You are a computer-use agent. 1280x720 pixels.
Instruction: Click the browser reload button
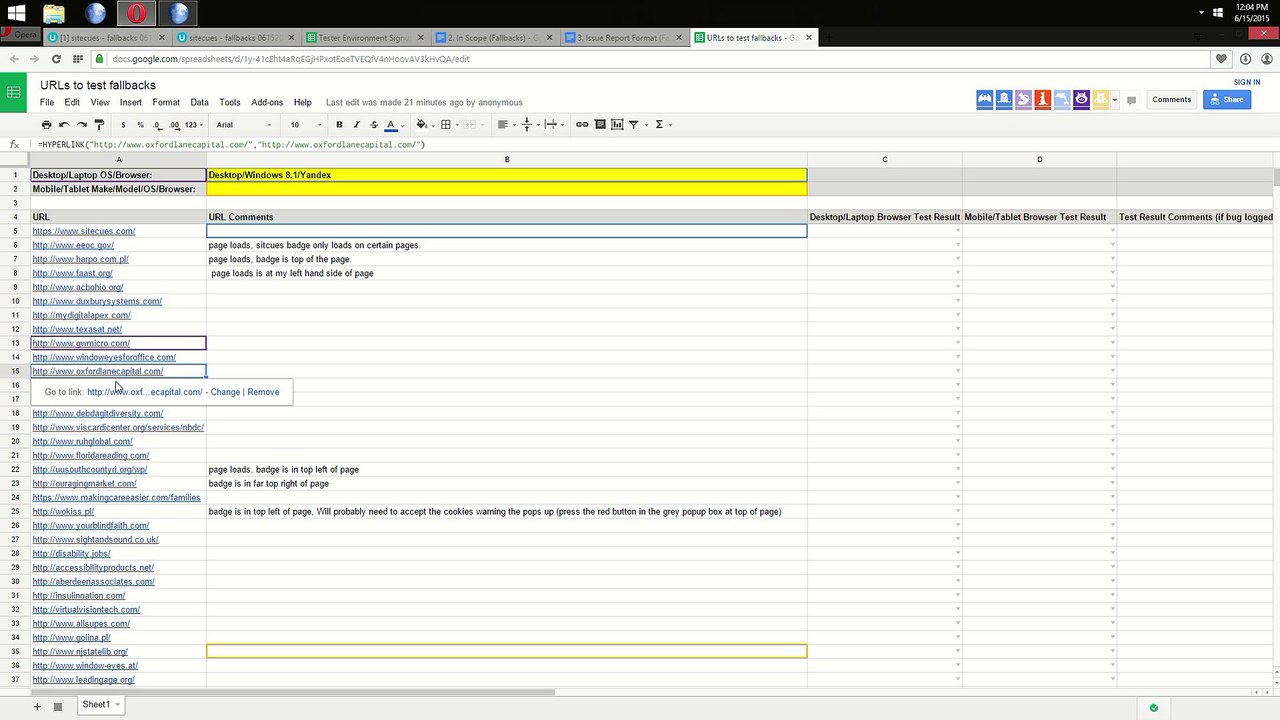pyautogui.click(x=56, y=59)
